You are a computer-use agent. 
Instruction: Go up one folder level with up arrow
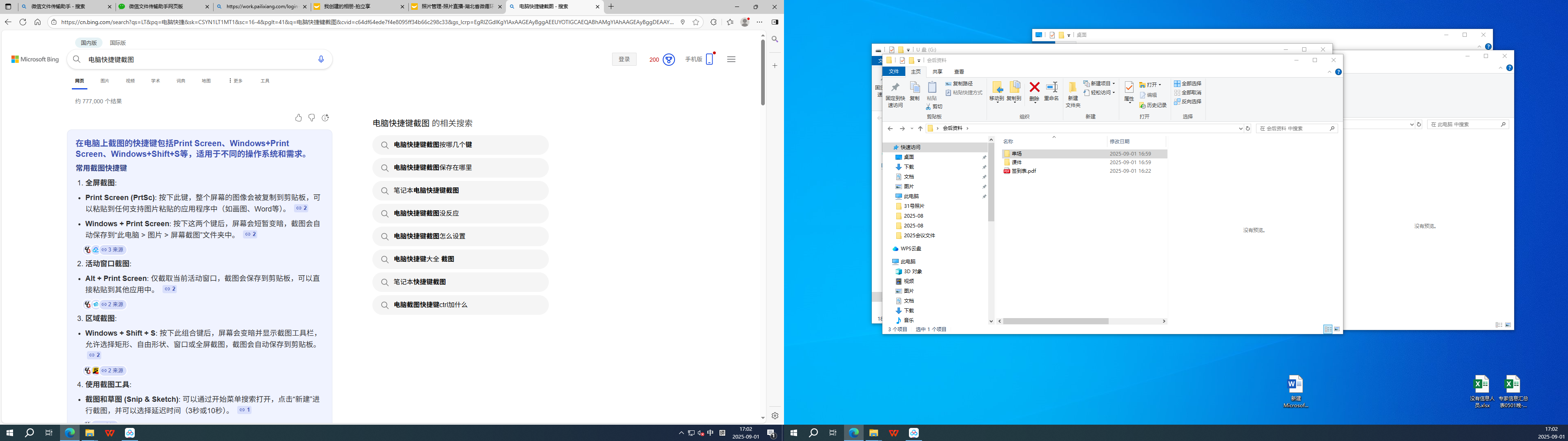[920, 129]
